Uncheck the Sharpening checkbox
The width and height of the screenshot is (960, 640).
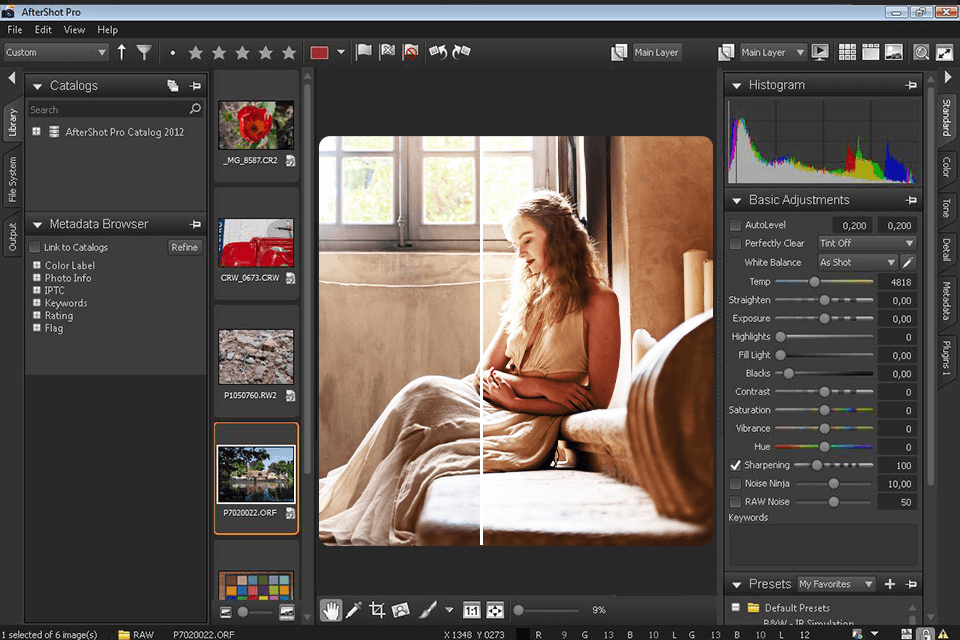pyautogui.click(x=736, y=465)
